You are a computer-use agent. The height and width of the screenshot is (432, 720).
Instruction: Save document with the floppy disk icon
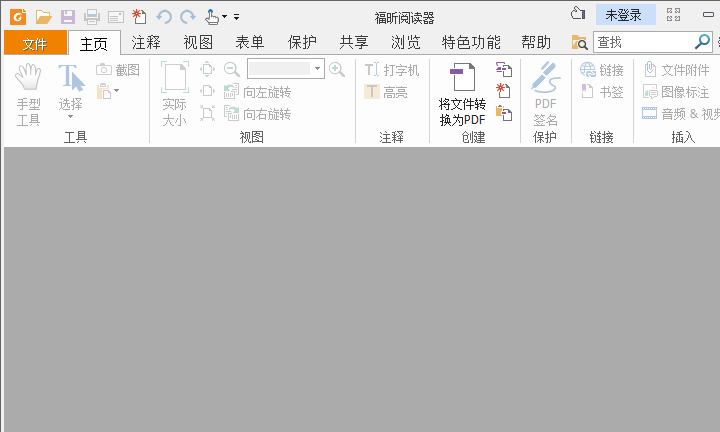pyautogui.click(x=68, y=17)
